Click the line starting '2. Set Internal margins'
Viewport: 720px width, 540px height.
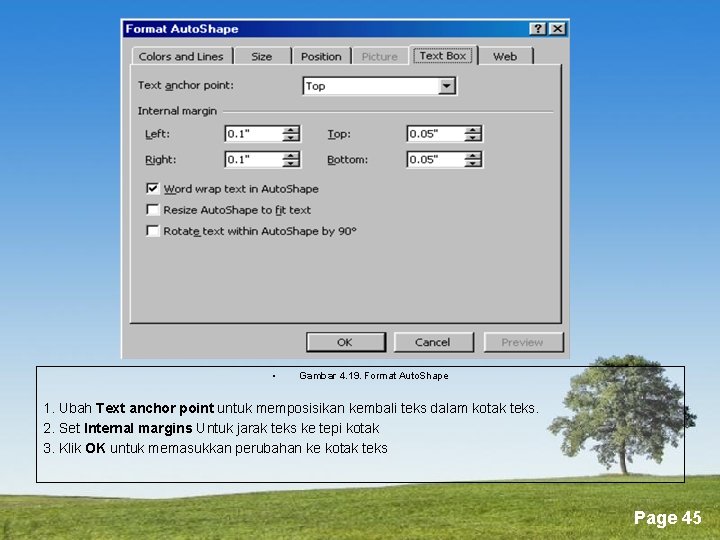click(x=211, y=428)
